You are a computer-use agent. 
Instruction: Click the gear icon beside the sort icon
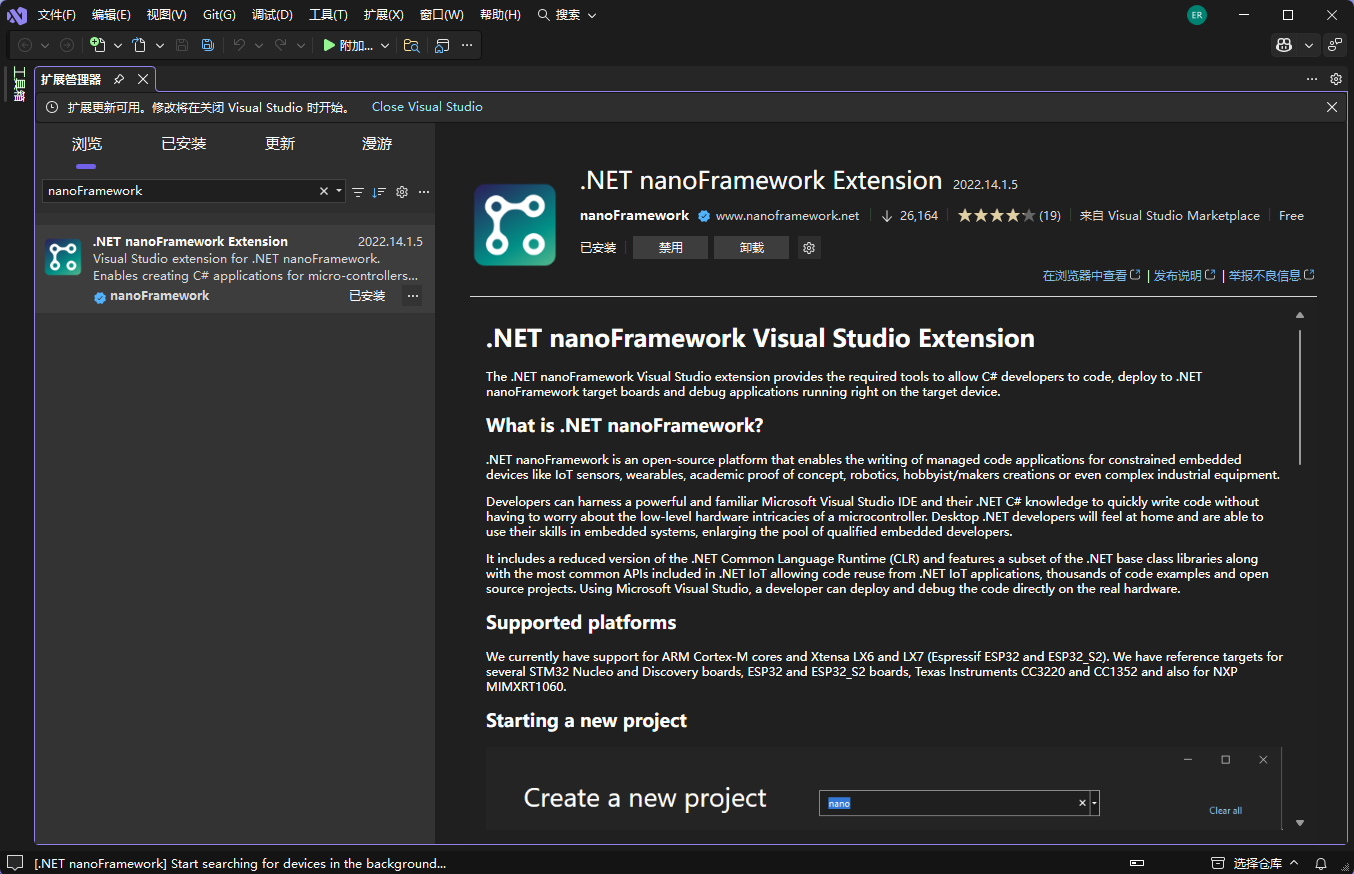(x=402, y=192)
